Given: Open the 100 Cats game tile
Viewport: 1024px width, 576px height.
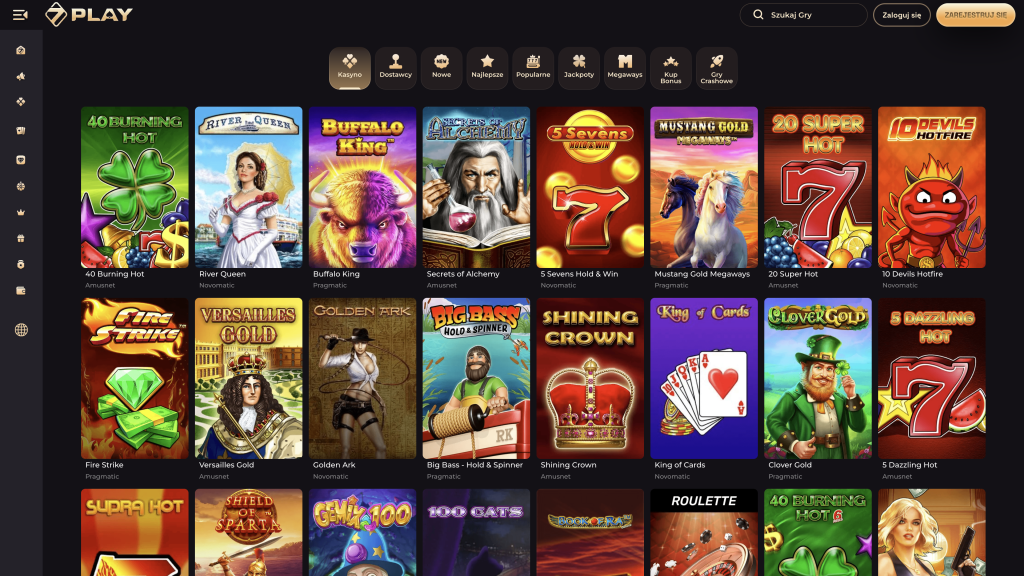Looking at the screenshot, I should tap(476, 532).
